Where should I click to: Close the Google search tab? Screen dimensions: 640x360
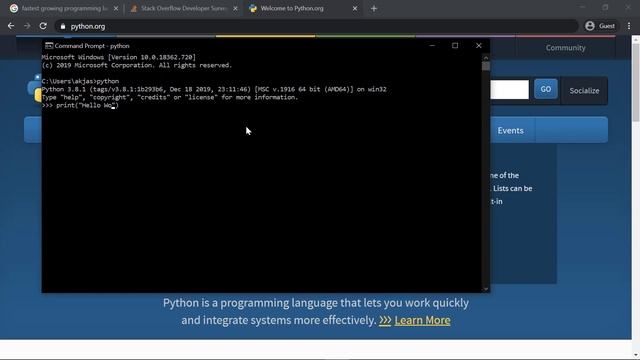click(x=116, y=8)
